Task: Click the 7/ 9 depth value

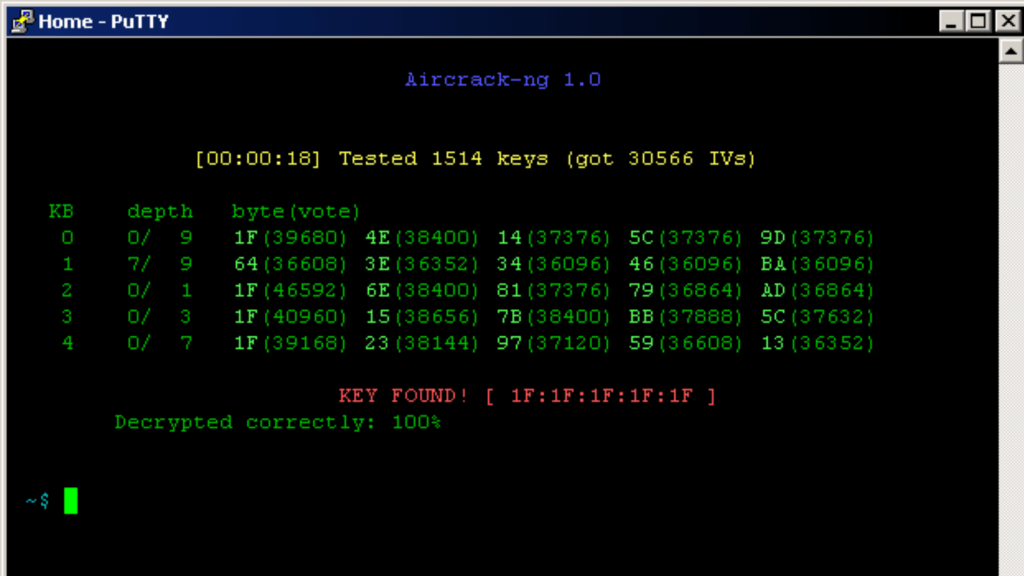Action: click(160, 264)
